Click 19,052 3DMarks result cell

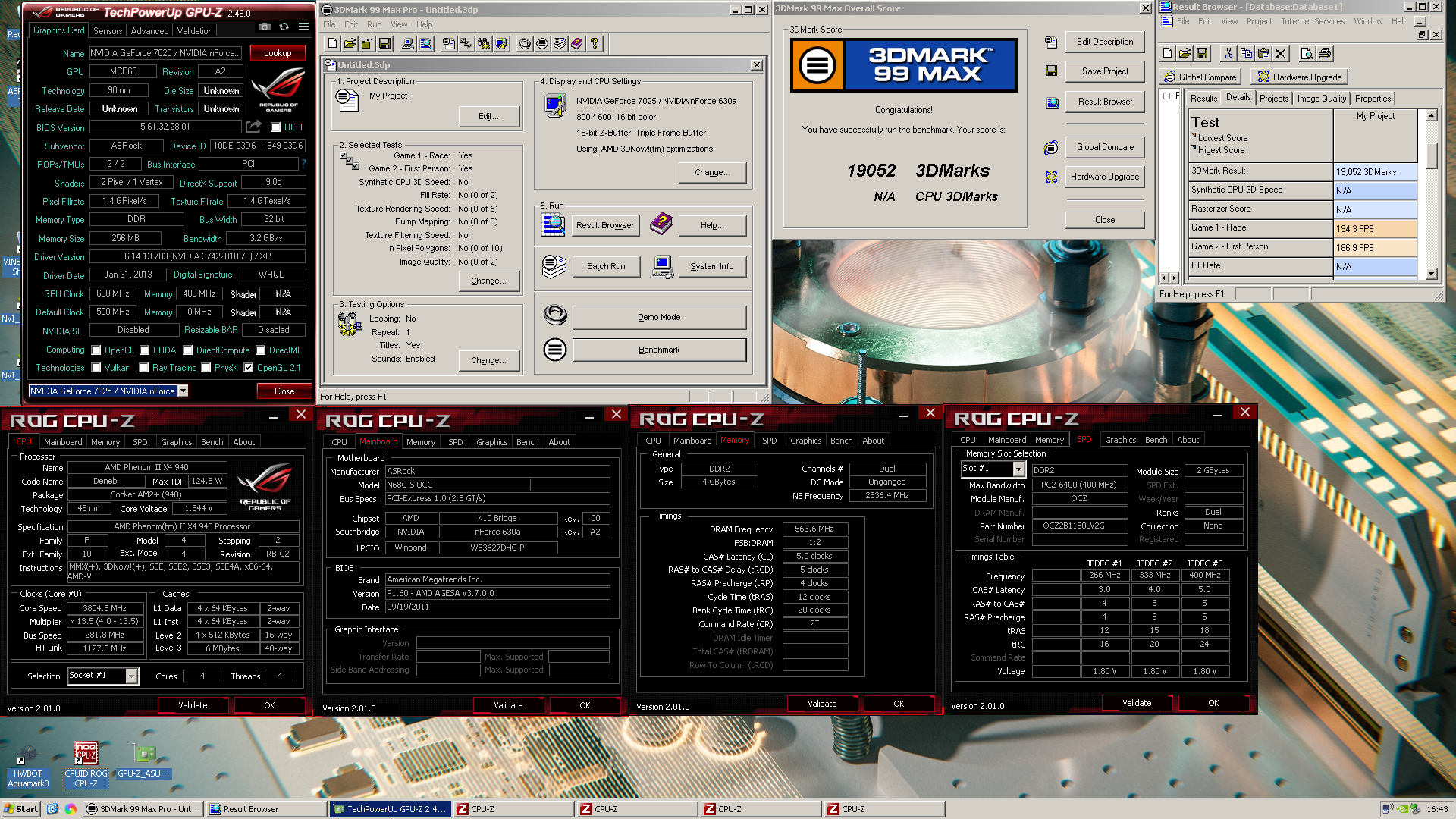click(1375, 172)
